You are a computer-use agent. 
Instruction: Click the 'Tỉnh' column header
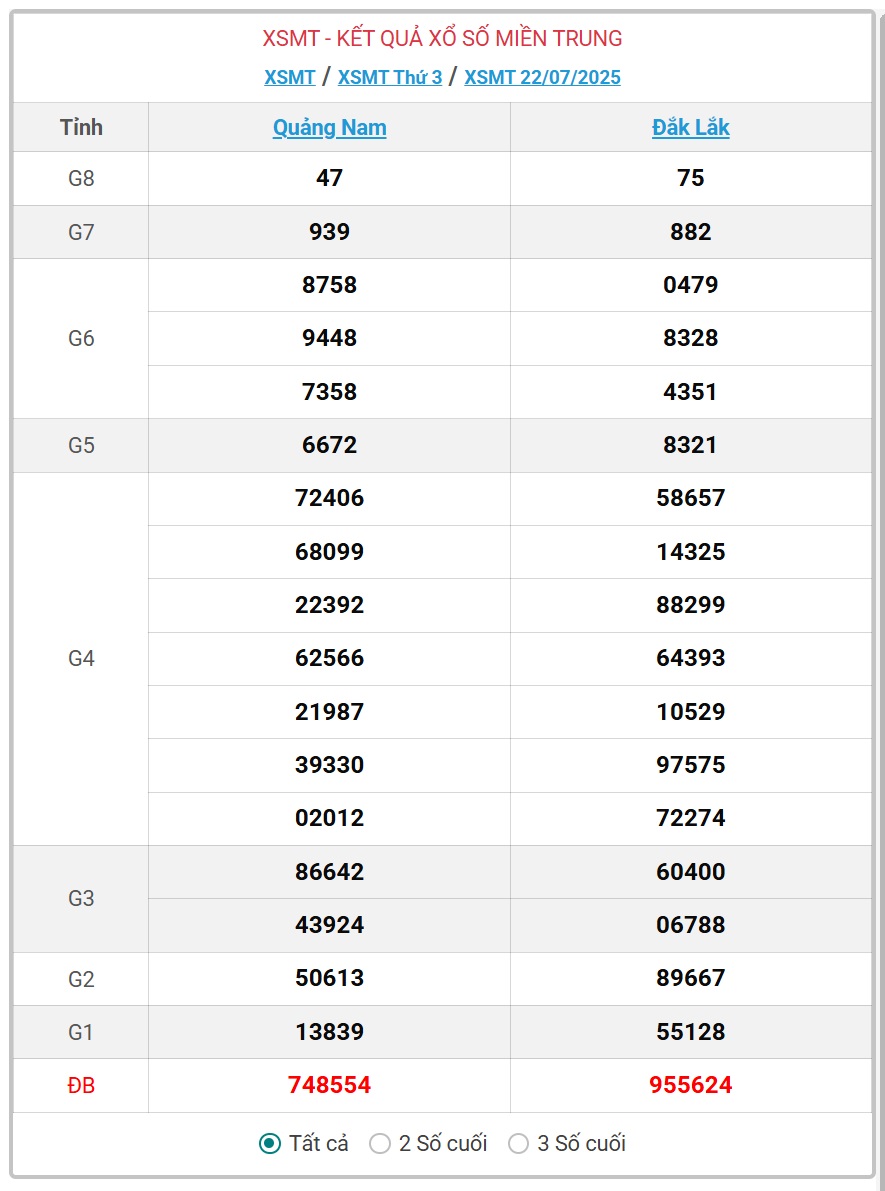click(81, 128)
